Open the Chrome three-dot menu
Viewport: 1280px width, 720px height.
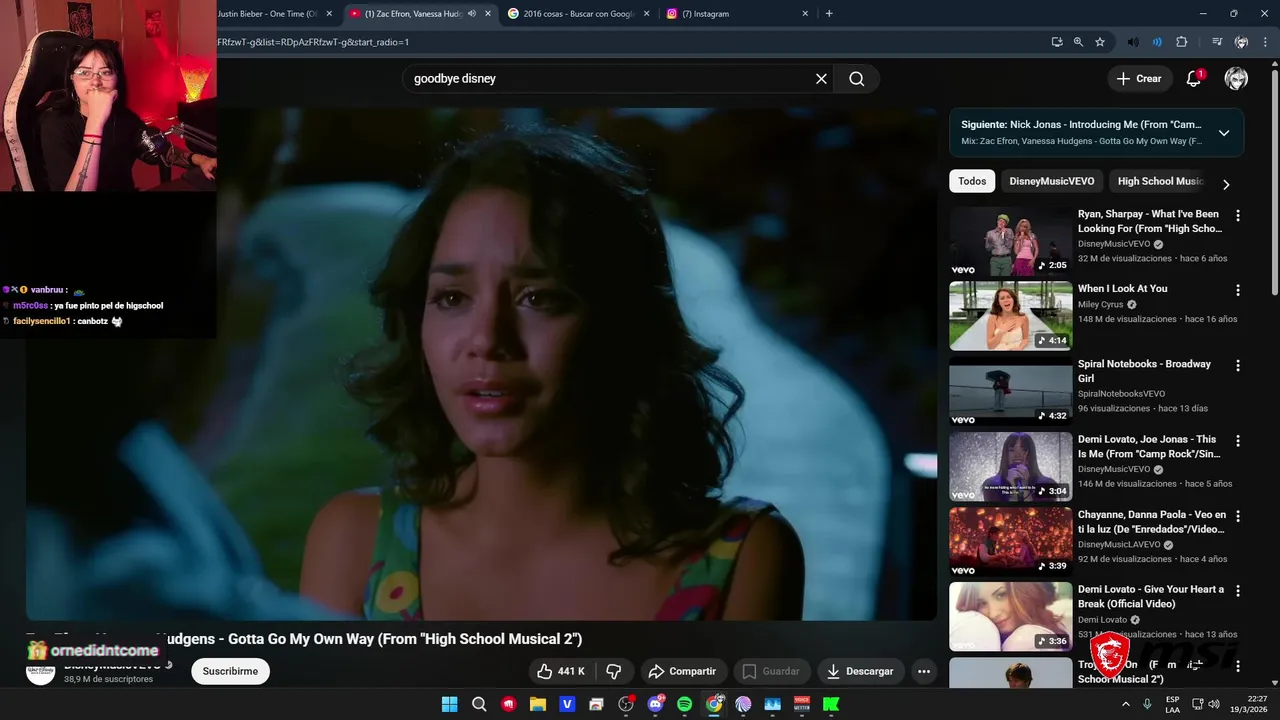tap(1263, 42)
